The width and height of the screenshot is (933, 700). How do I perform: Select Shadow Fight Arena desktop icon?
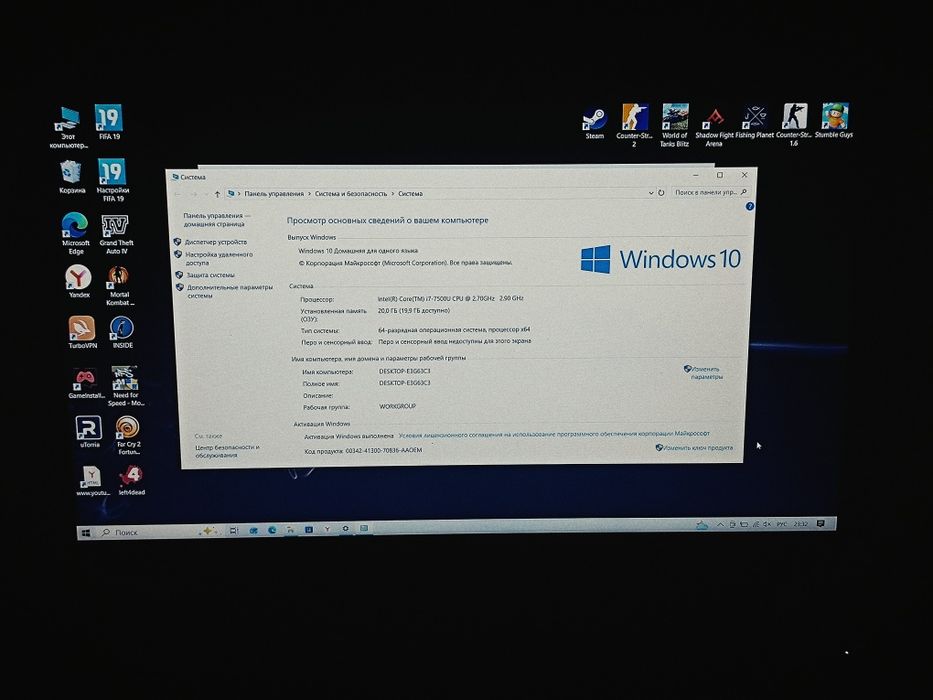click(x=714, y=127)
